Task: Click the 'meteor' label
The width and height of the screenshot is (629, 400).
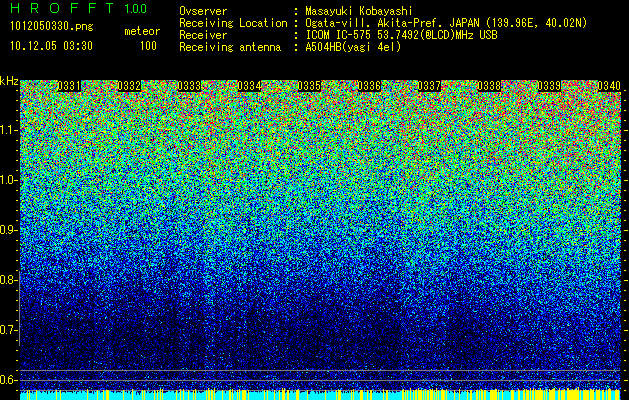Action: point(142,31)
